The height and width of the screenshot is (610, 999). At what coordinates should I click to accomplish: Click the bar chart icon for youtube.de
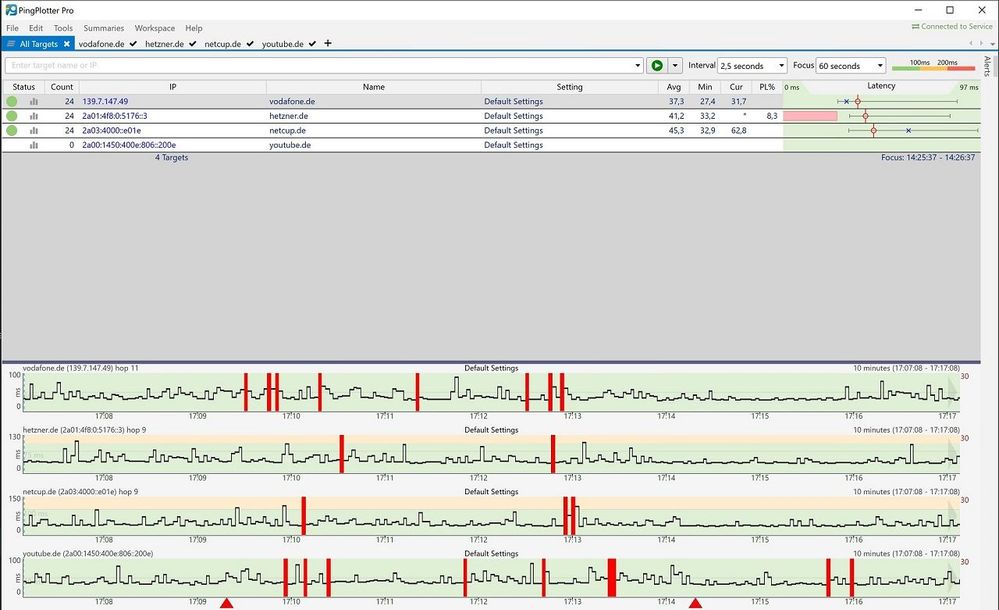[x=33, y=145]
